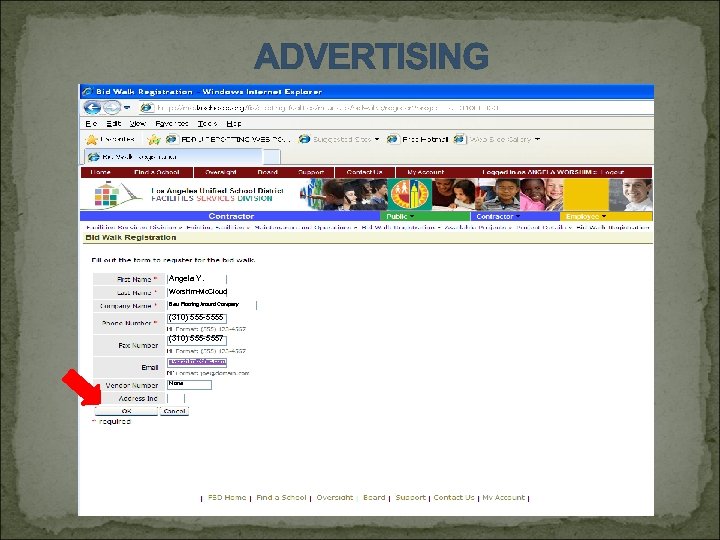Click the Find a School footer link
Screen dimensions: 720x540
coord(281,497)
